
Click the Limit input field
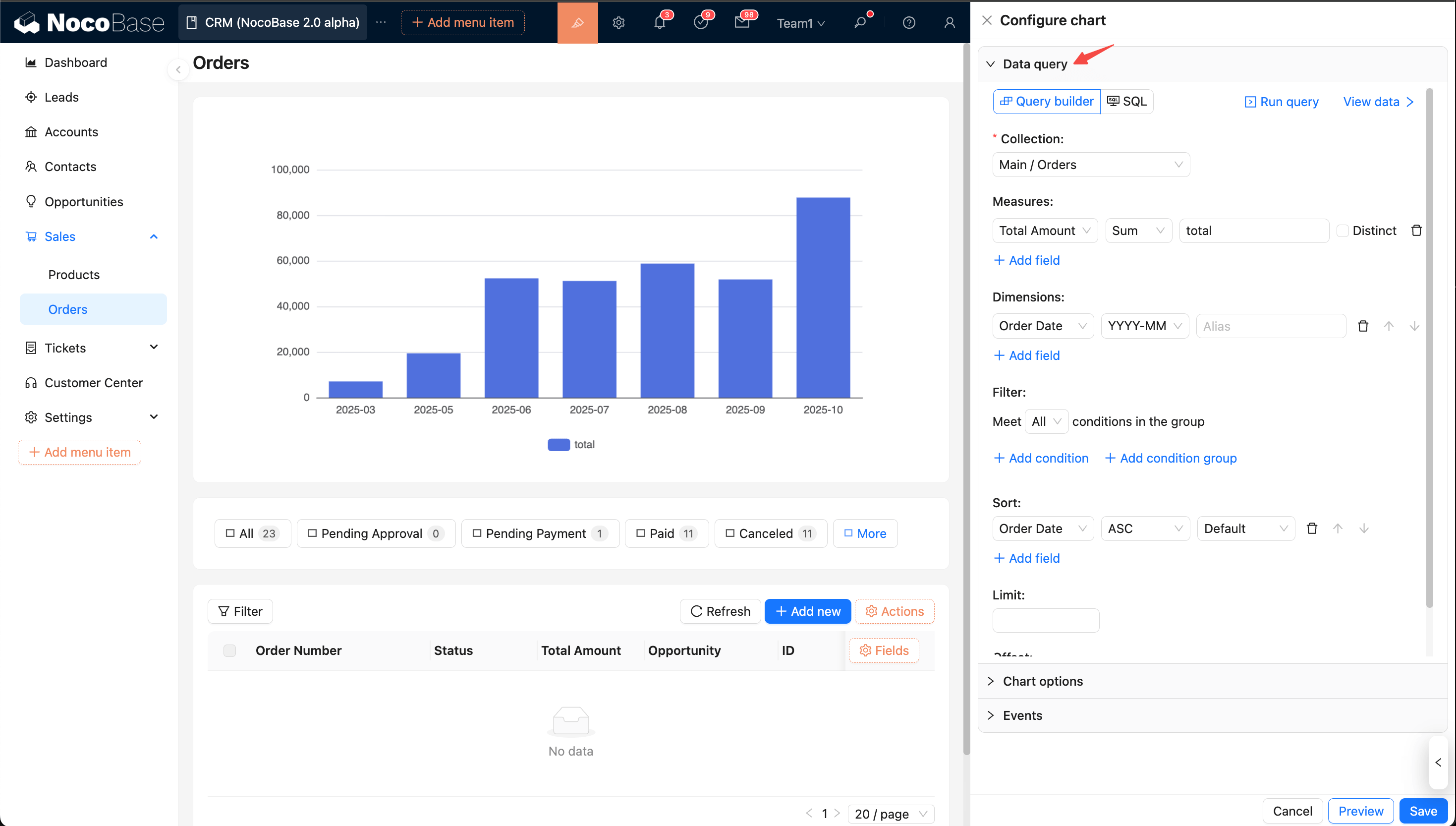tap(1045, 620)
